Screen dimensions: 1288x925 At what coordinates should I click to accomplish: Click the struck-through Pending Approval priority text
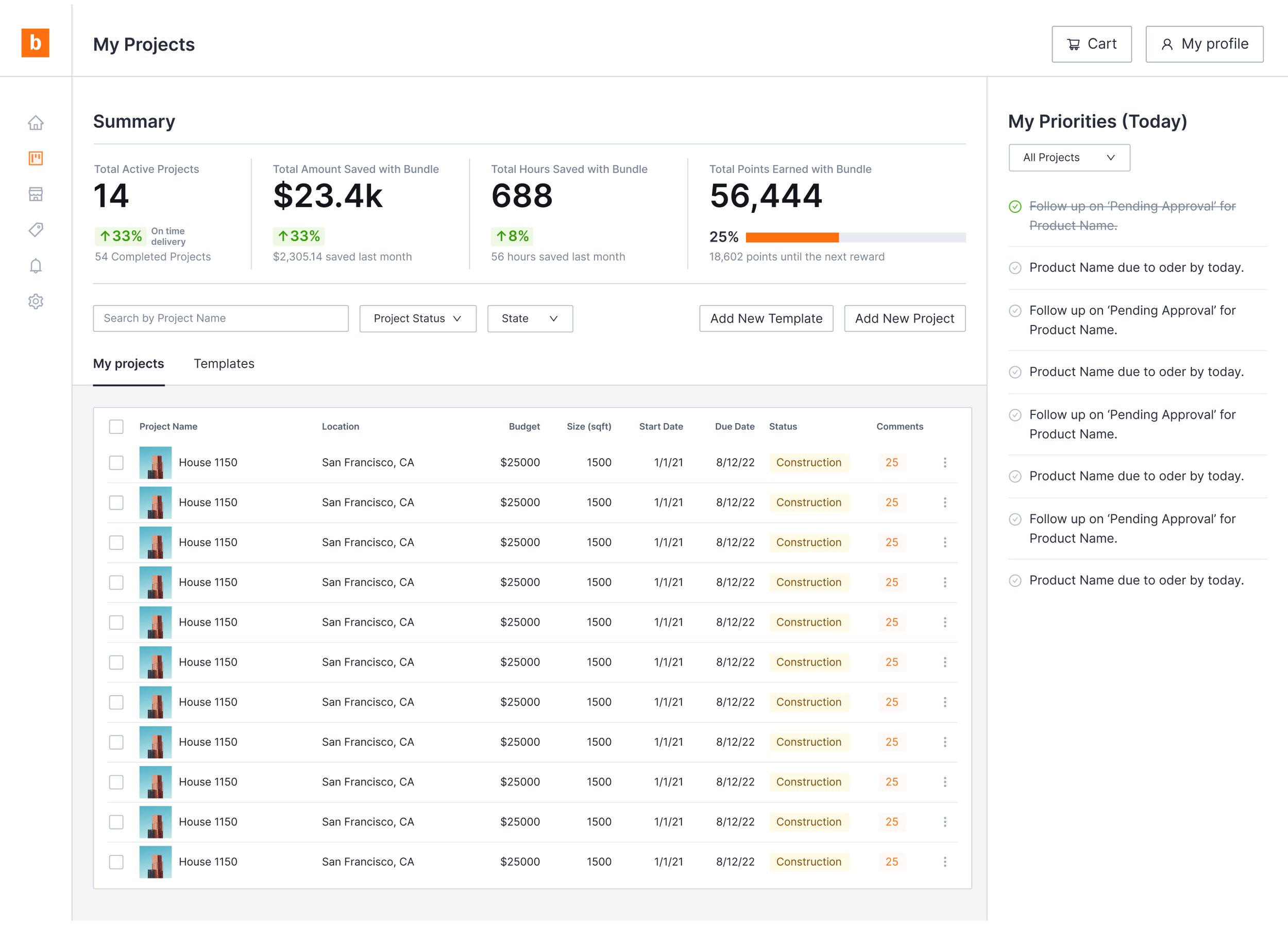point(1132,216)
